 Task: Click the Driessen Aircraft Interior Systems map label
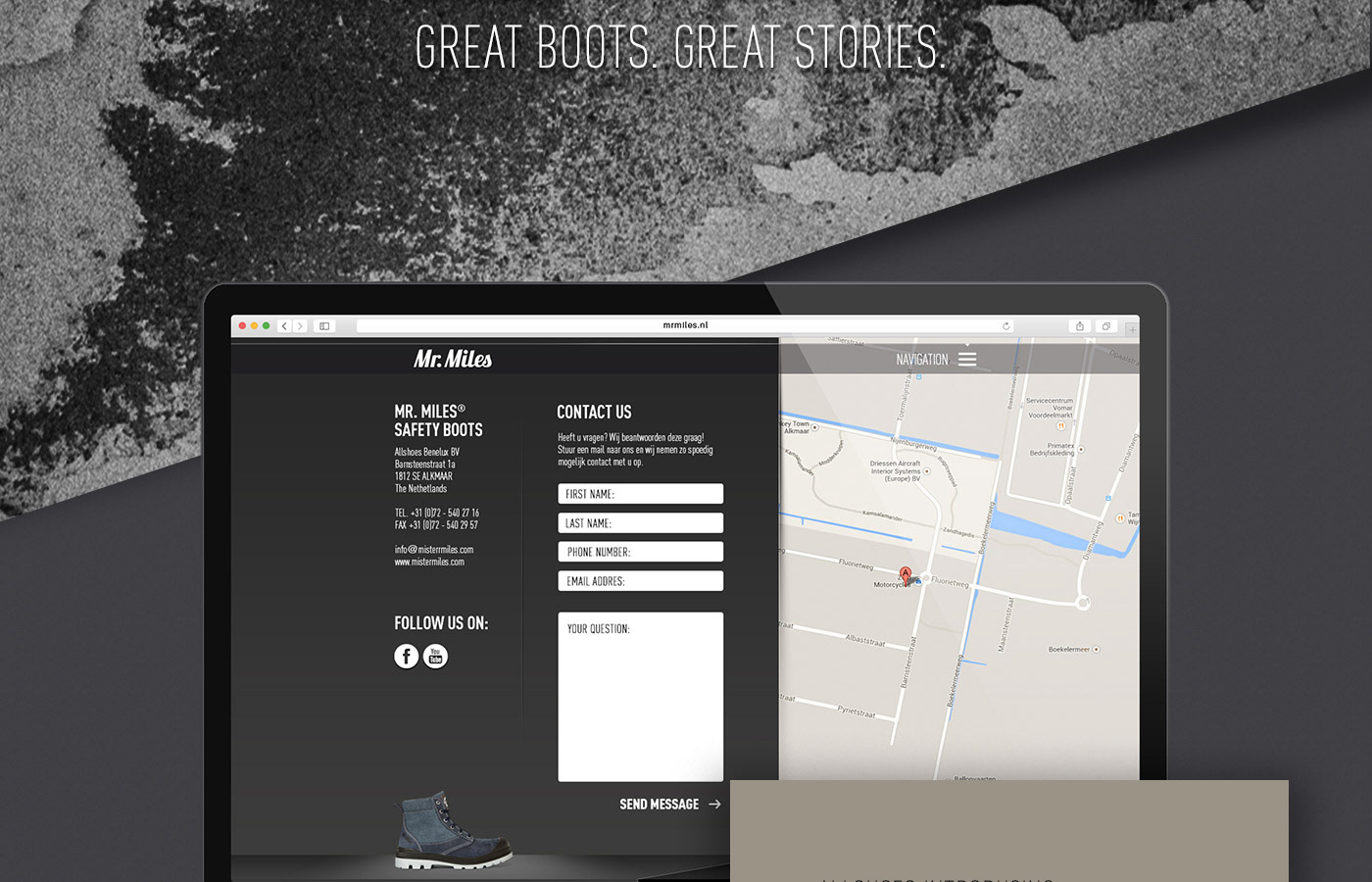tap(896, 471)
